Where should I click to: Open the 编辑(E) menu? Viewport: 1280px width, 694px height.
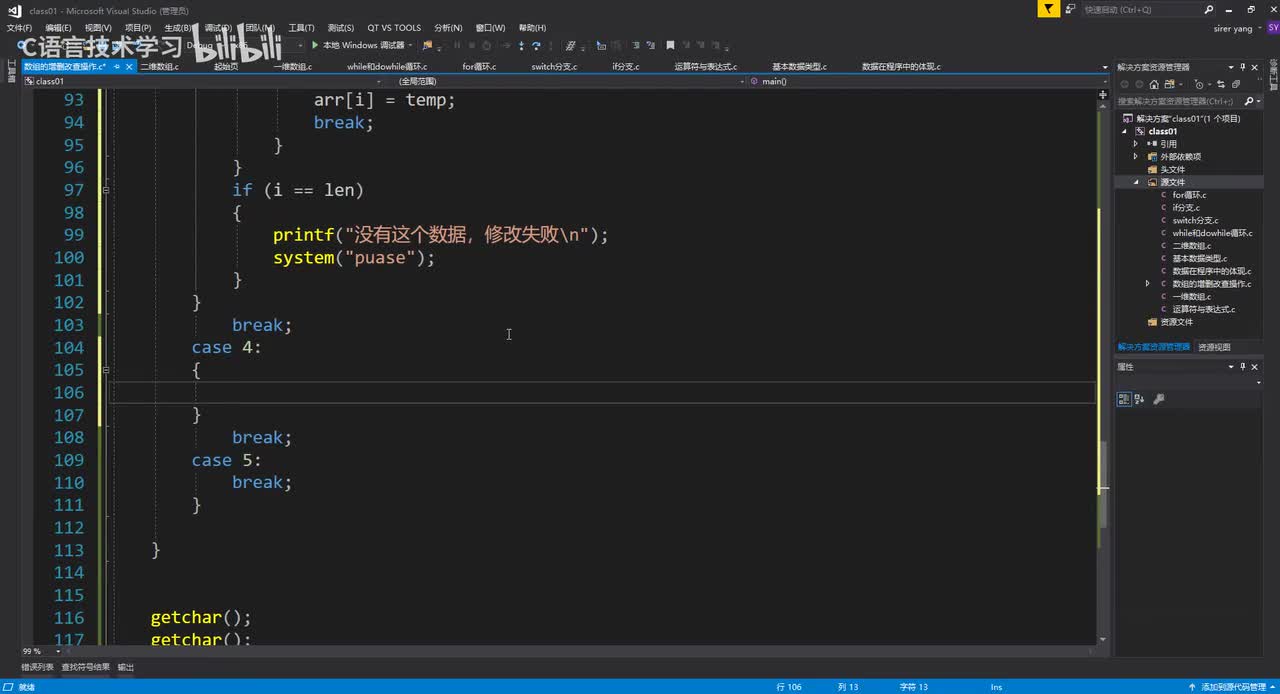58,28
